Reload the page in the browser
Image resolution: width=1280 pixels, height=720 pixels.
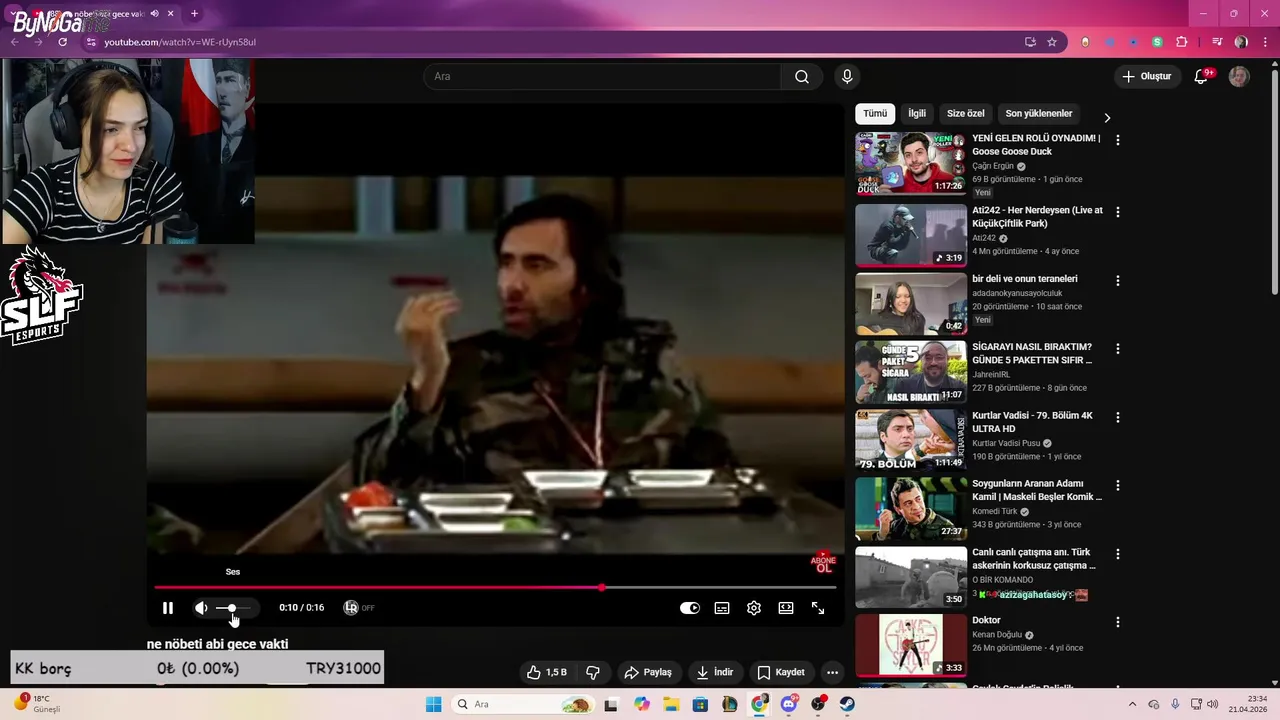pyautogui.click(x=62, y=42)
